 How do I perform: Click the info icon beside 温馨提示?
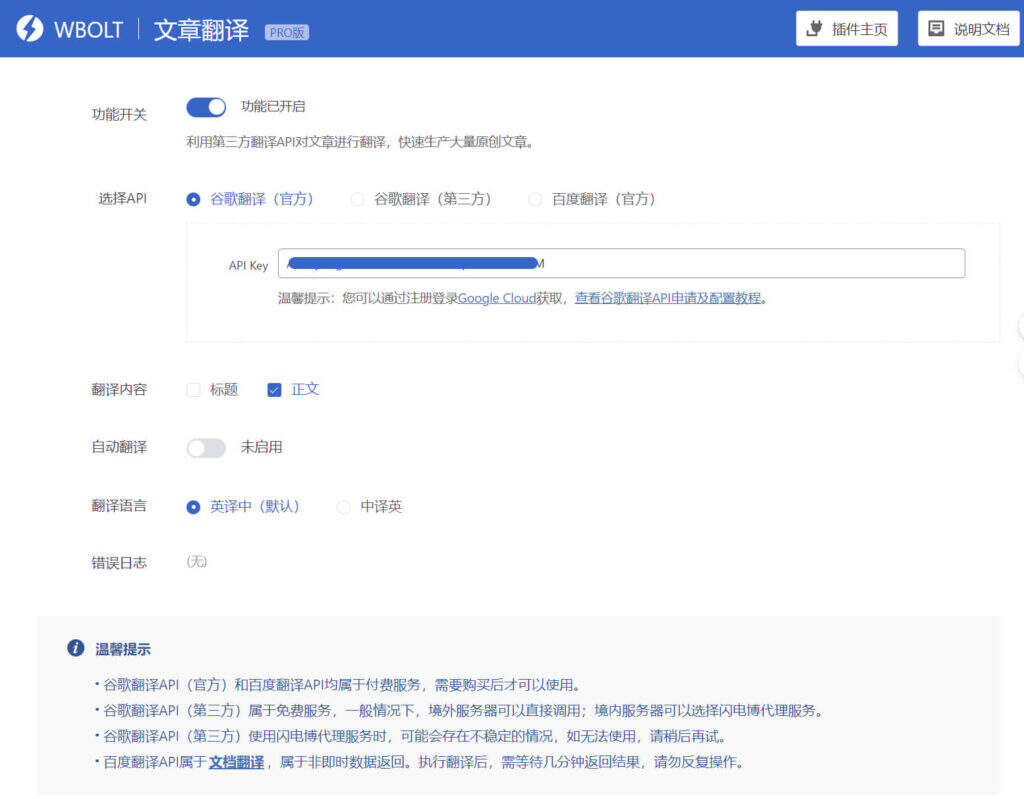pos(75,648)
